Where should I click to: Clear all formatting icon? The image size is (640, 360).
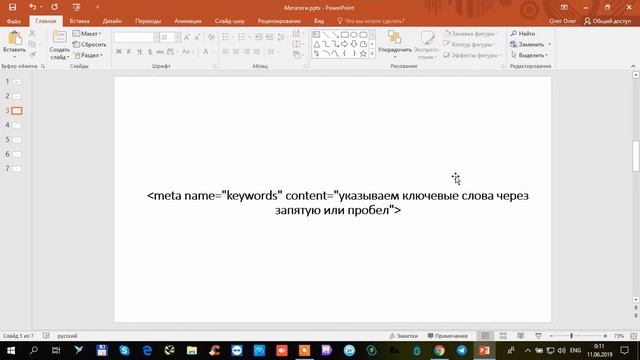211,38
